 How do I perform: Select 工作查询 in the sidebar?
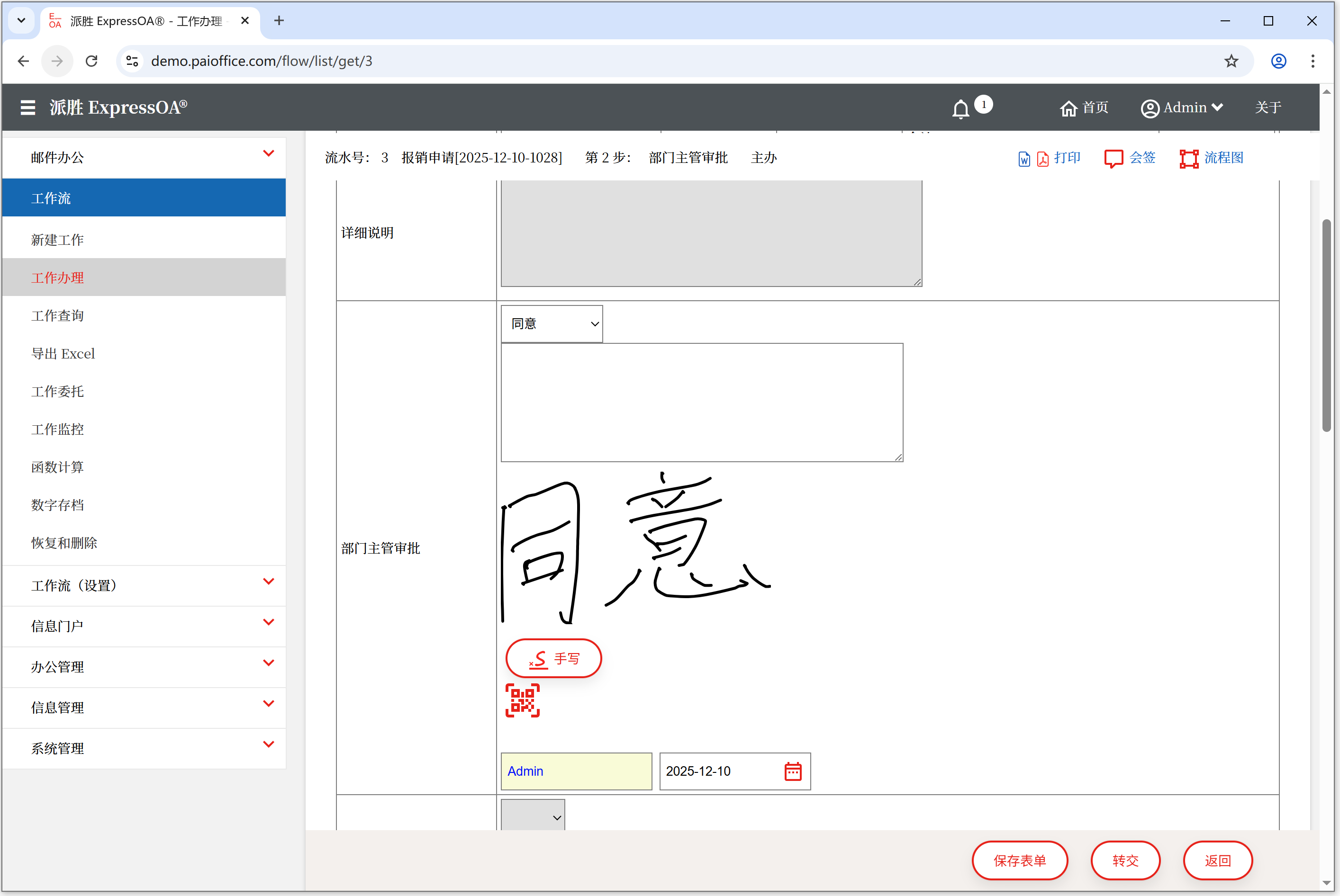coord(58,315)
